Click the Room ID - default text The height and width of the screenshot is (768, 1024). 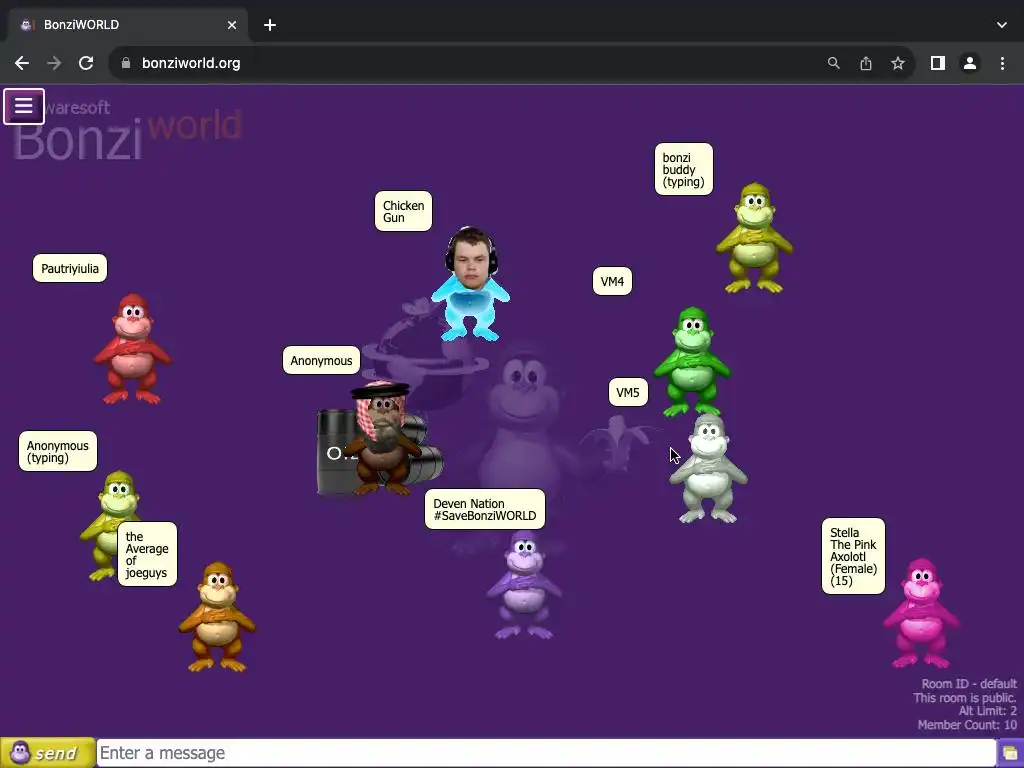point(969,684)
